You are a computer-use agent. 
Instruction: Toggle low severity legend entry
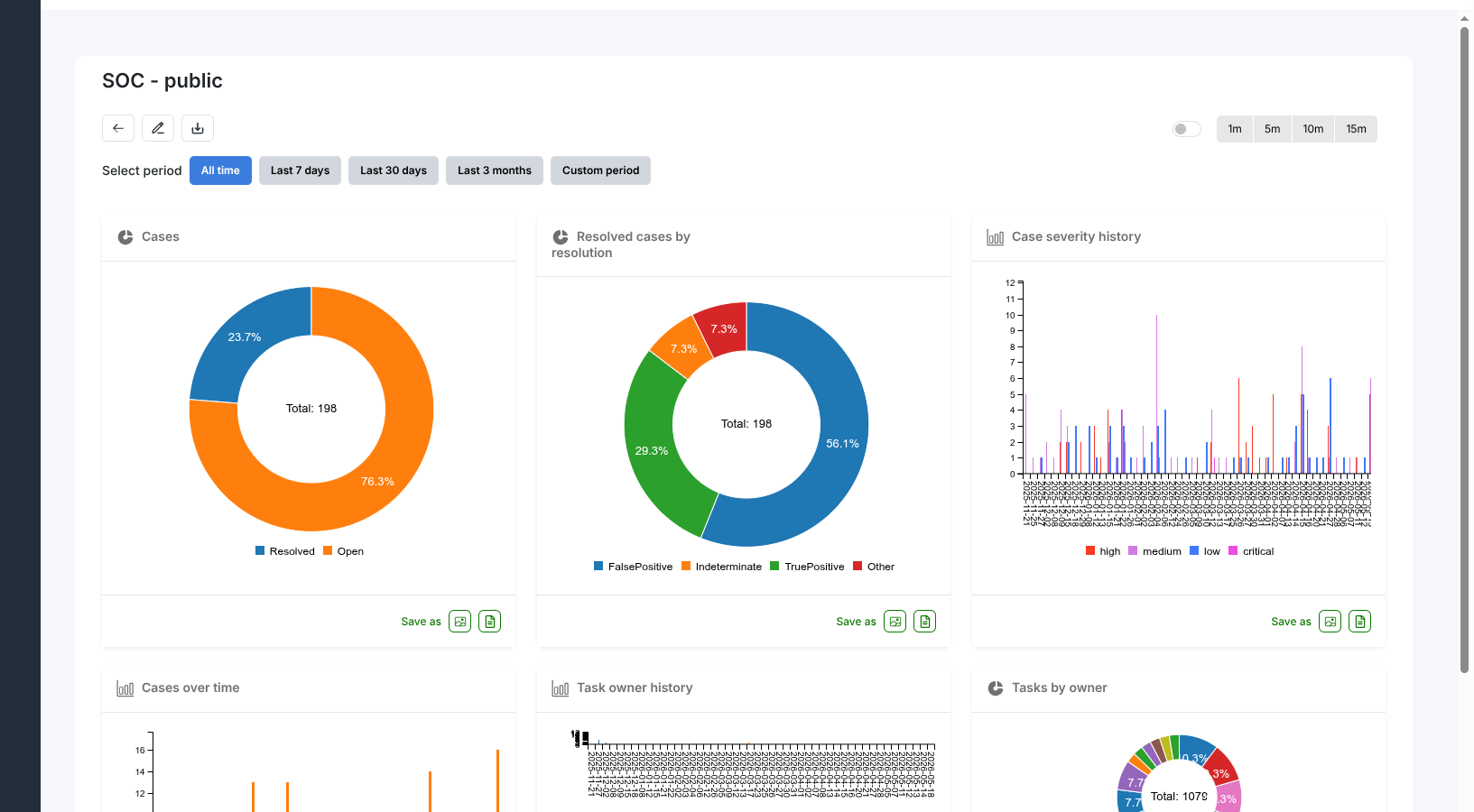tap(1205, 551)
